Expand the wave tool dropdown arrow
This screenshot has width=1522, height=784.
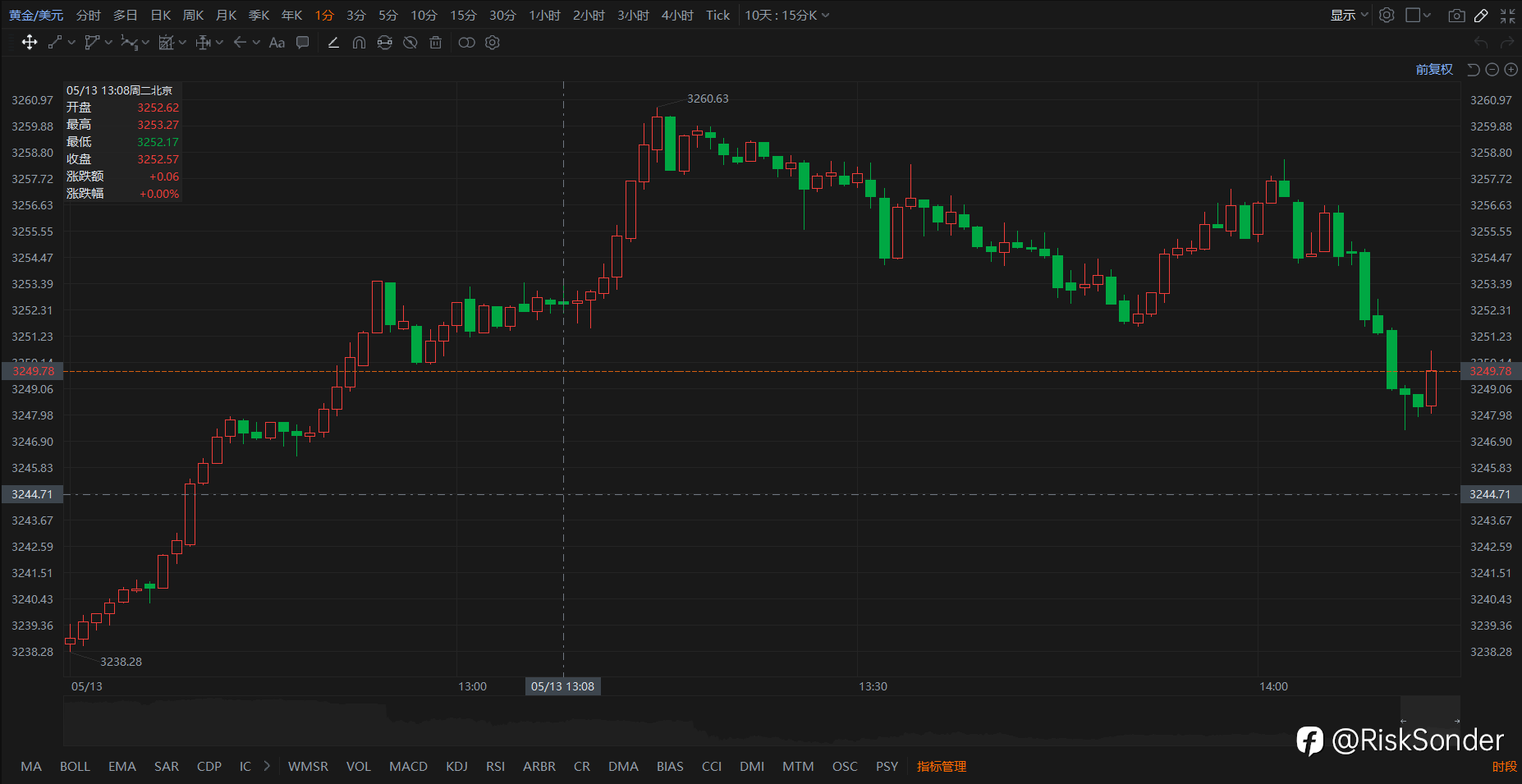pyautogui.click(x=145, y=43)
